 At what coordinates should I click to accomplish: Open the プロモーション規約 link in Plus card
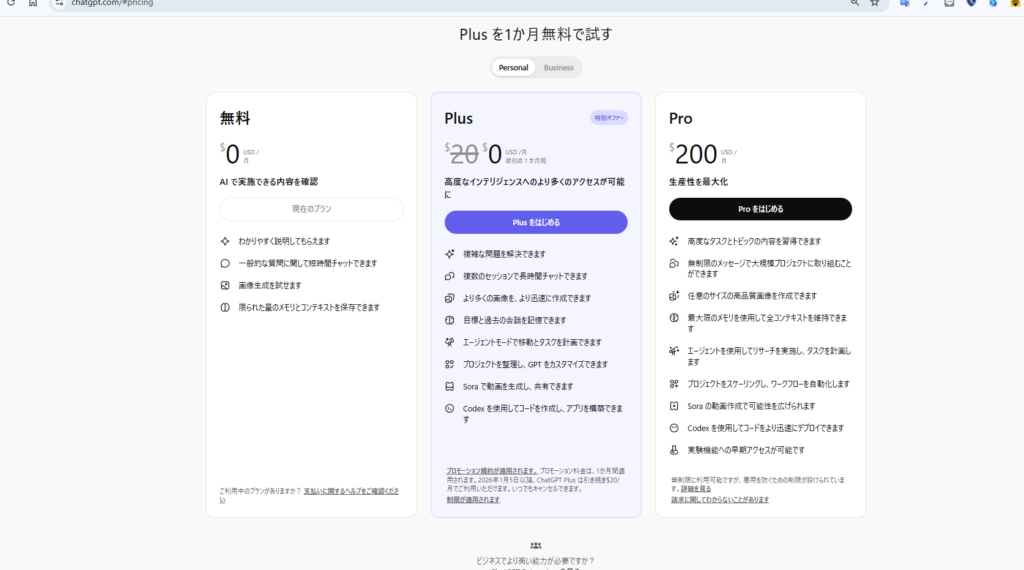pos(491,469)
